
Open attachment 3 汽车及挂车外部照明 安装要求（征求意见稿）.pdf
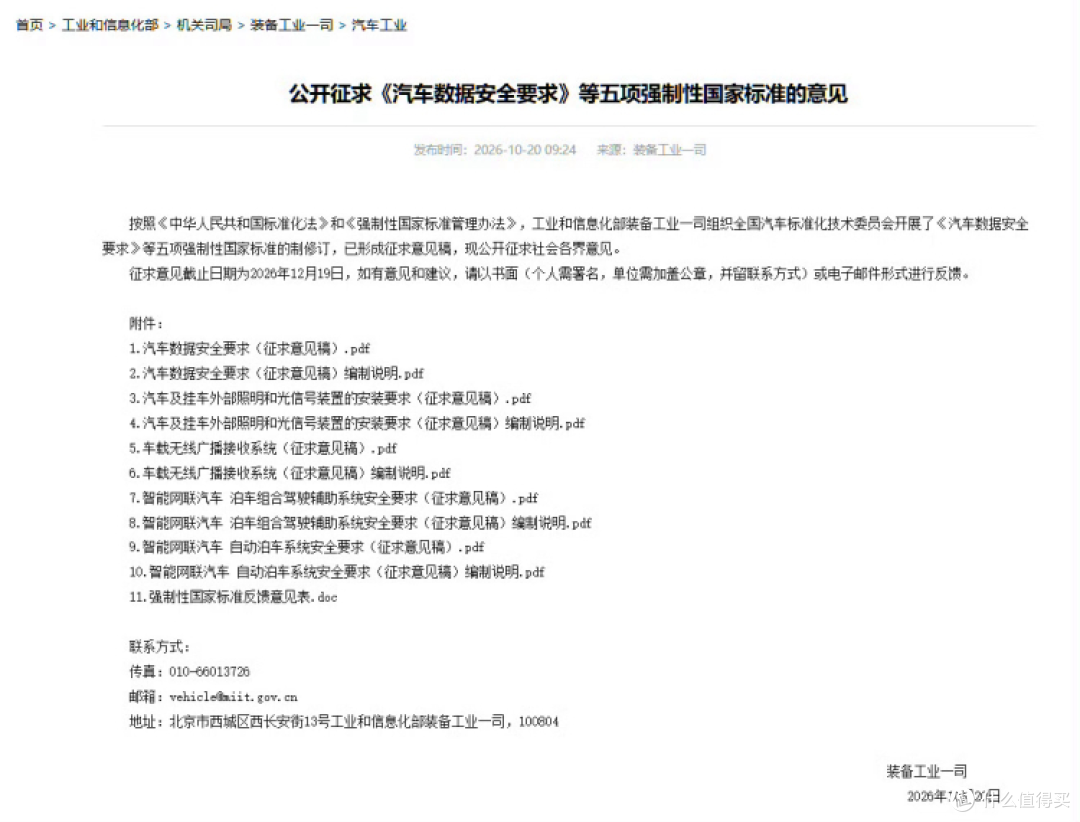(x=330, y=398)
